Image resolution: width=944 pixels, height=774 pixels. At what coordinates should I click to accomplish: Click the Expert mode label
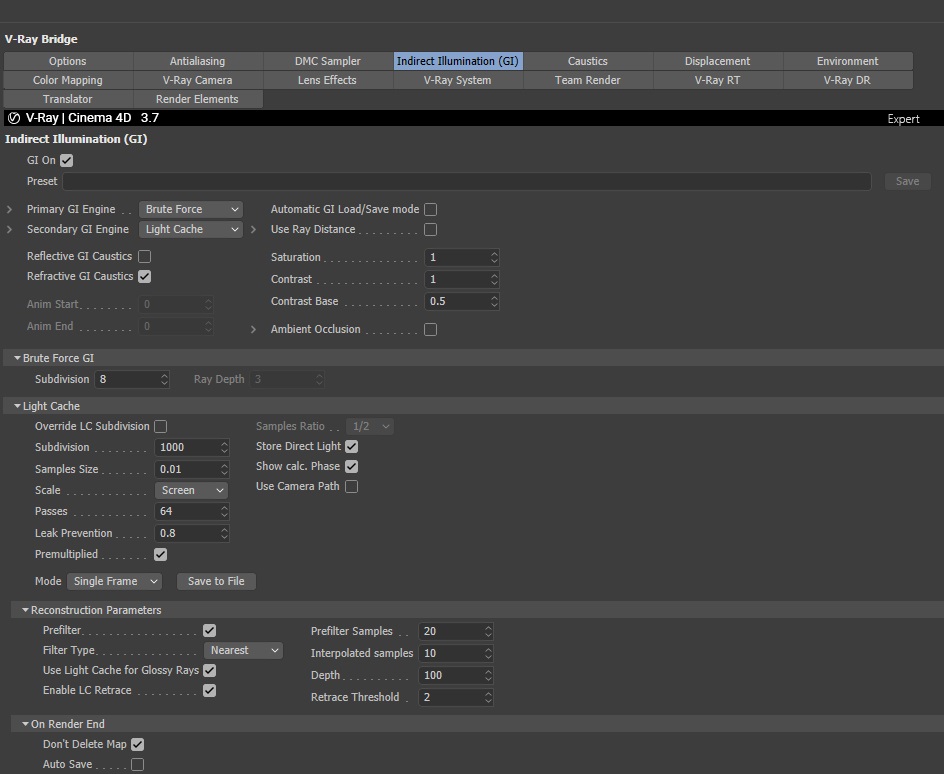[903, 119]
